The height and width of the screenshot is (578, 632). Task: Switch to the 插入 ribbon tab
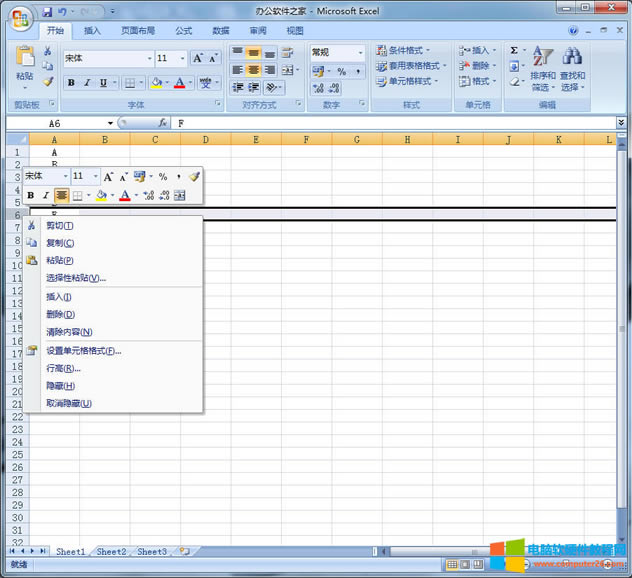pyautogui.click(x=92, y=31)
